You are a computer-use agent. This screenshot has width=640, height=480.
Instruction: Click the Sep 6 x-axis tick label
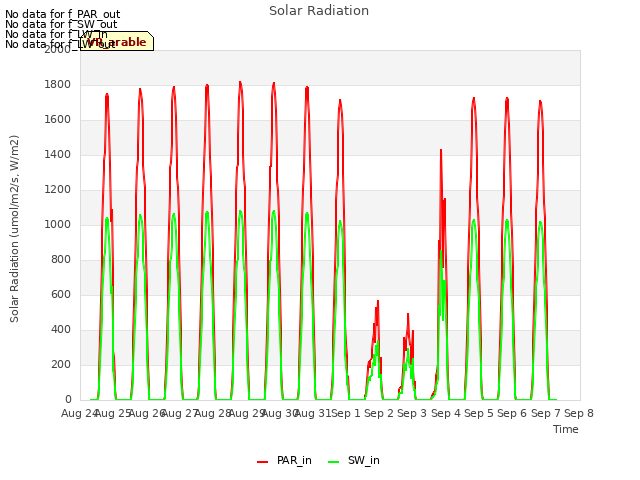coord(512,413)
